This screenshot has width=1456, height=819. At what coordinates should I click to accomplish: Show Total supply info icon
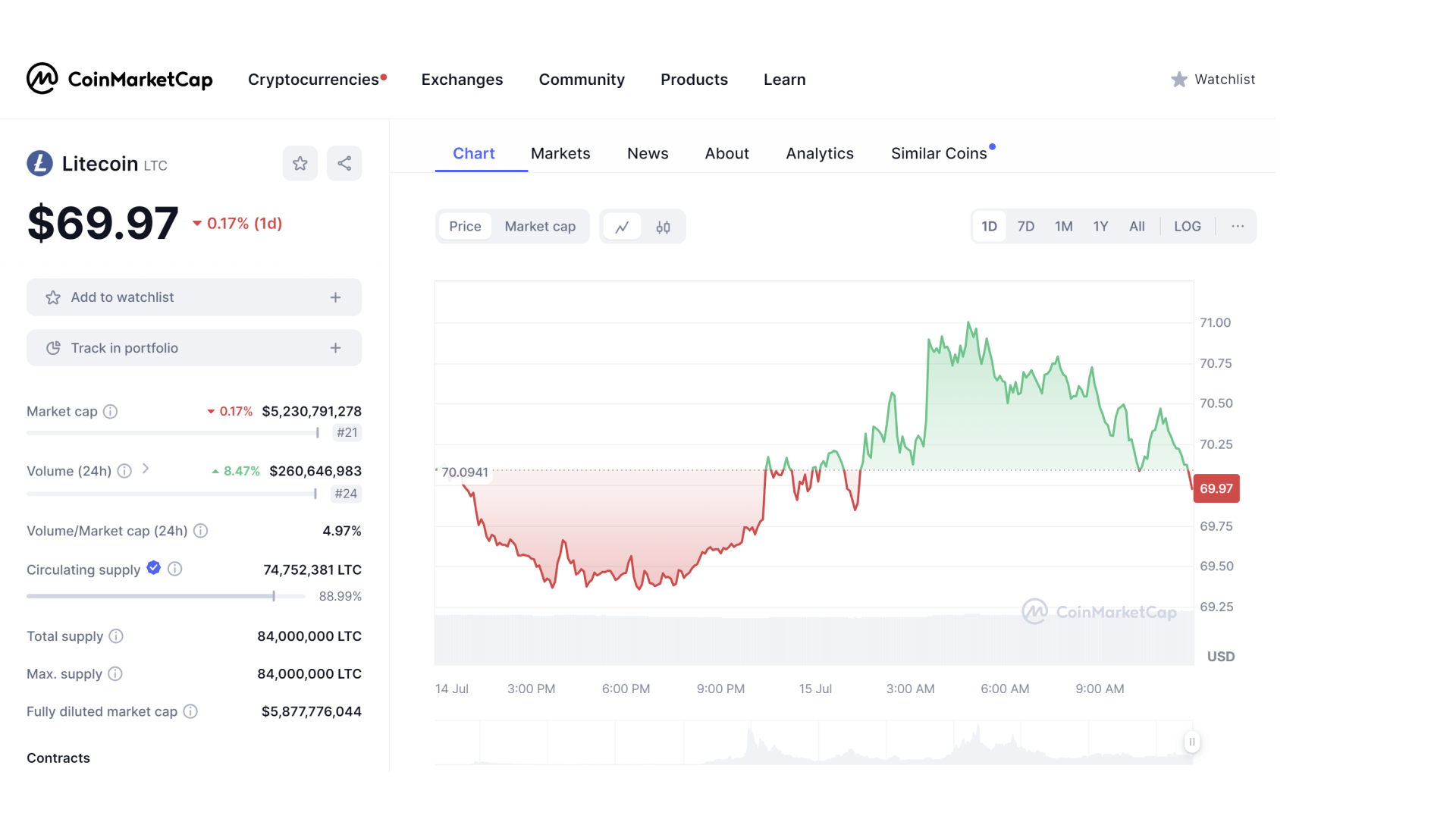click(x=115, y=636)
